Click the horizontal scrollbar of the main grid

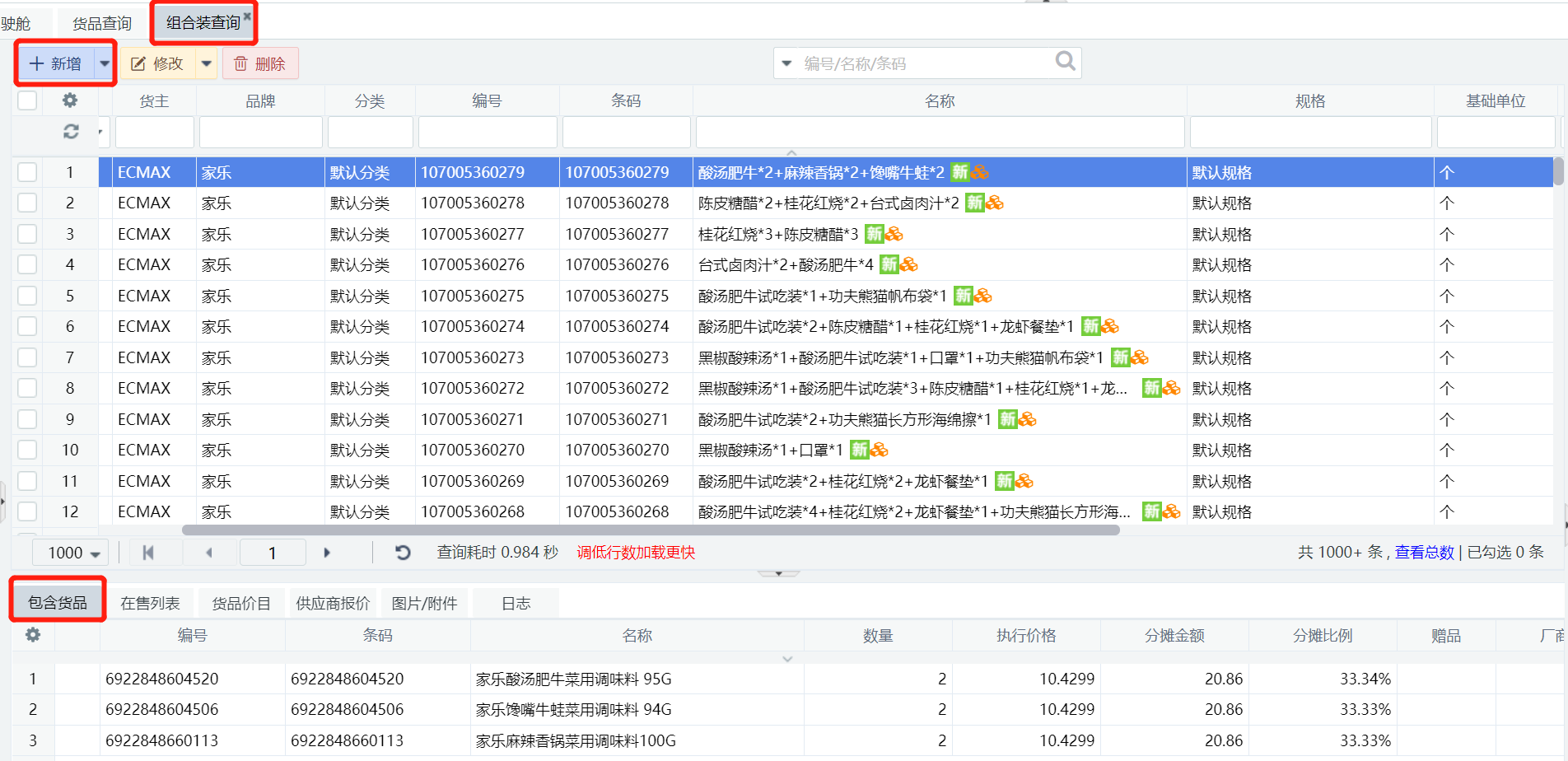(651, 530)
